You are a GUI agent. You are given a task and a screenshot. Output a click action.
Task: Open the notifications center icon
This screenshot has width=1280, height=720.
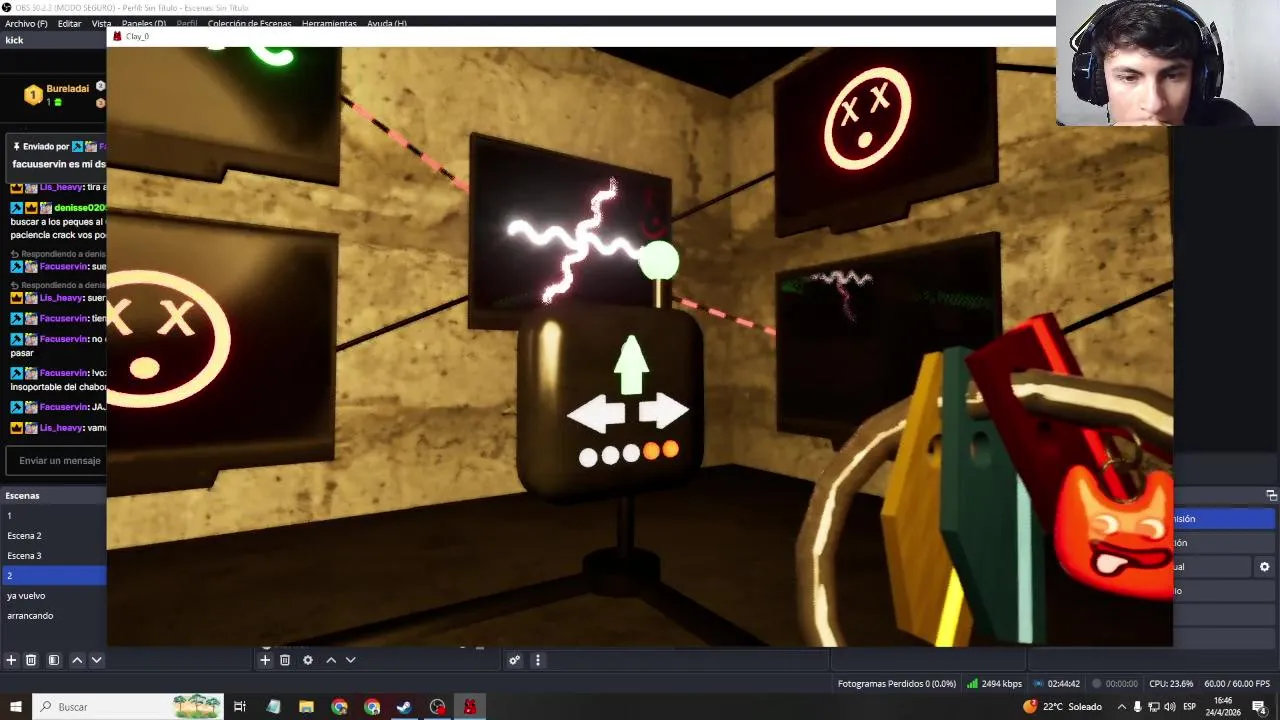[1259, 707]
